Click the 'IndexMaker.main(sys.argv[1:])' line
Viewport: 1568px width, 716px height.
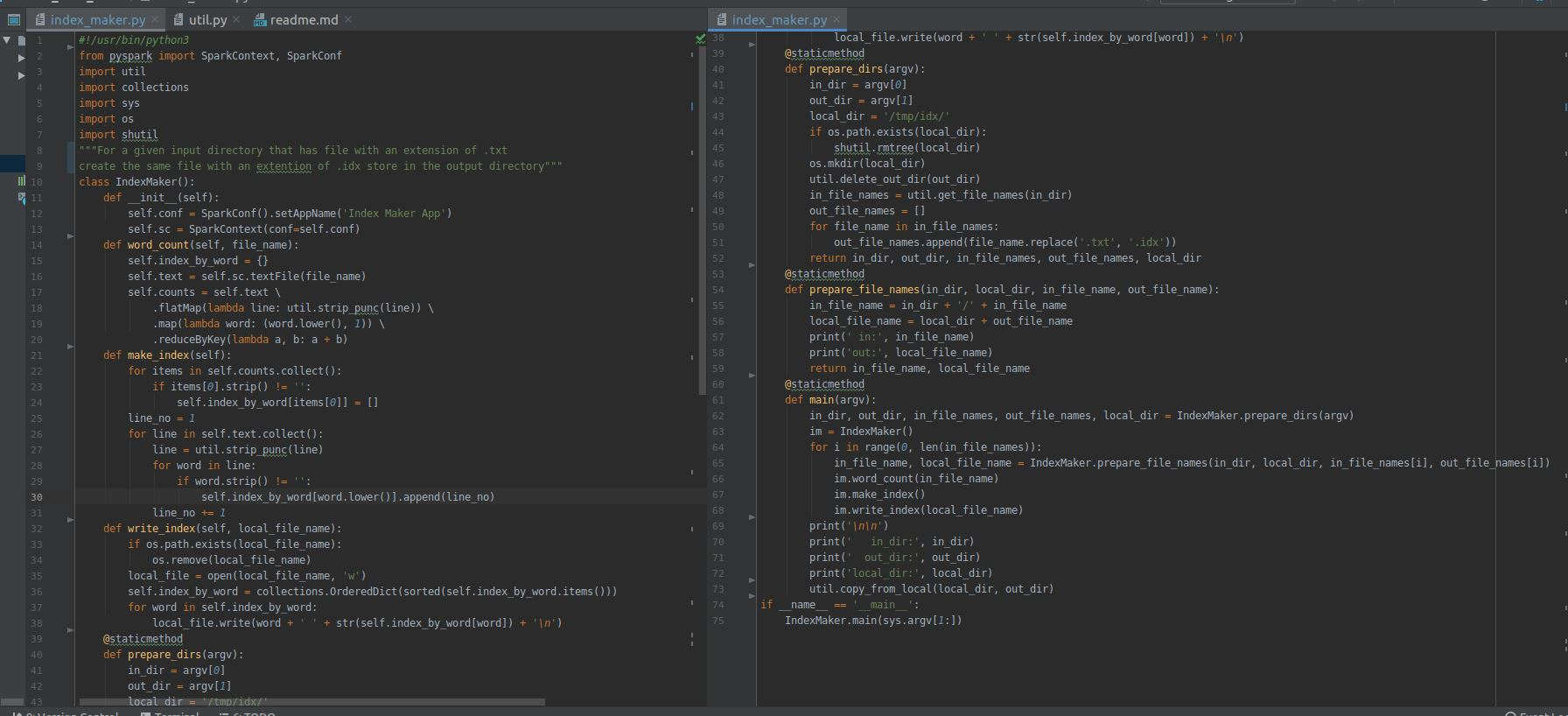tap(873, 621)
